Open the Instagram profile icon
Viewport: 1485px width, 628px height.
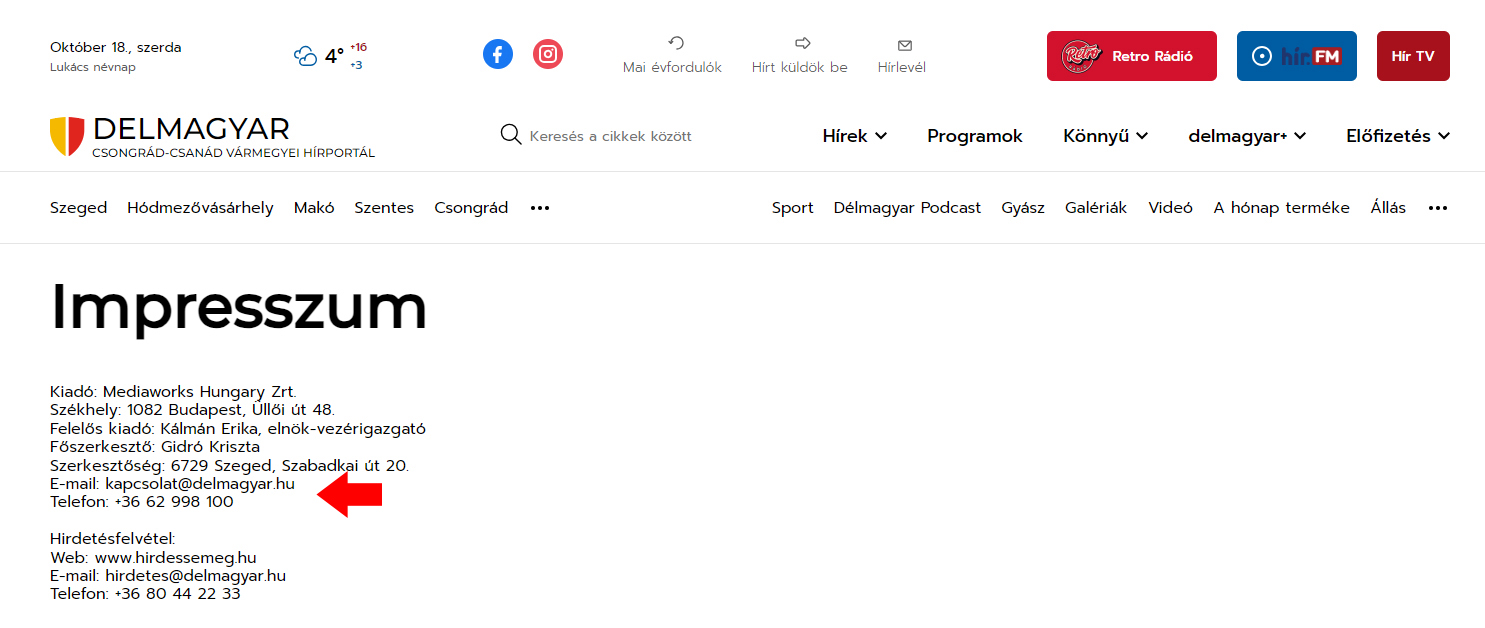pos(548,54)
